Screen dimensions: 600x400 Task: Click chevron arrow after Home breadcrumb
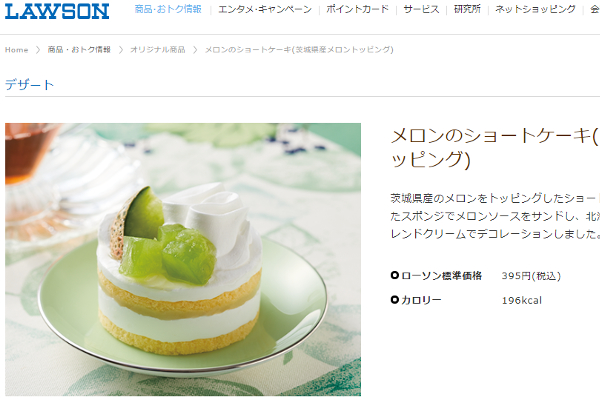pos(38,50)
